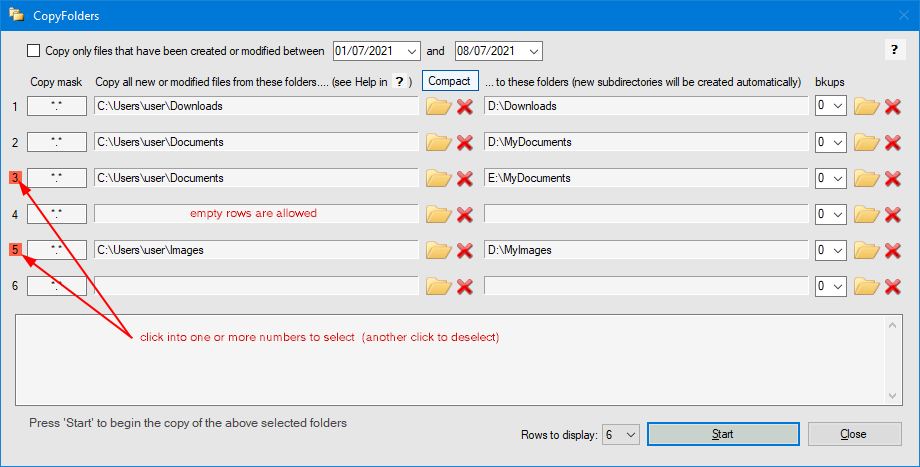The image size is (920, 467).
Task: Click red X after row 6 source
Action: (x=465, y=286)
